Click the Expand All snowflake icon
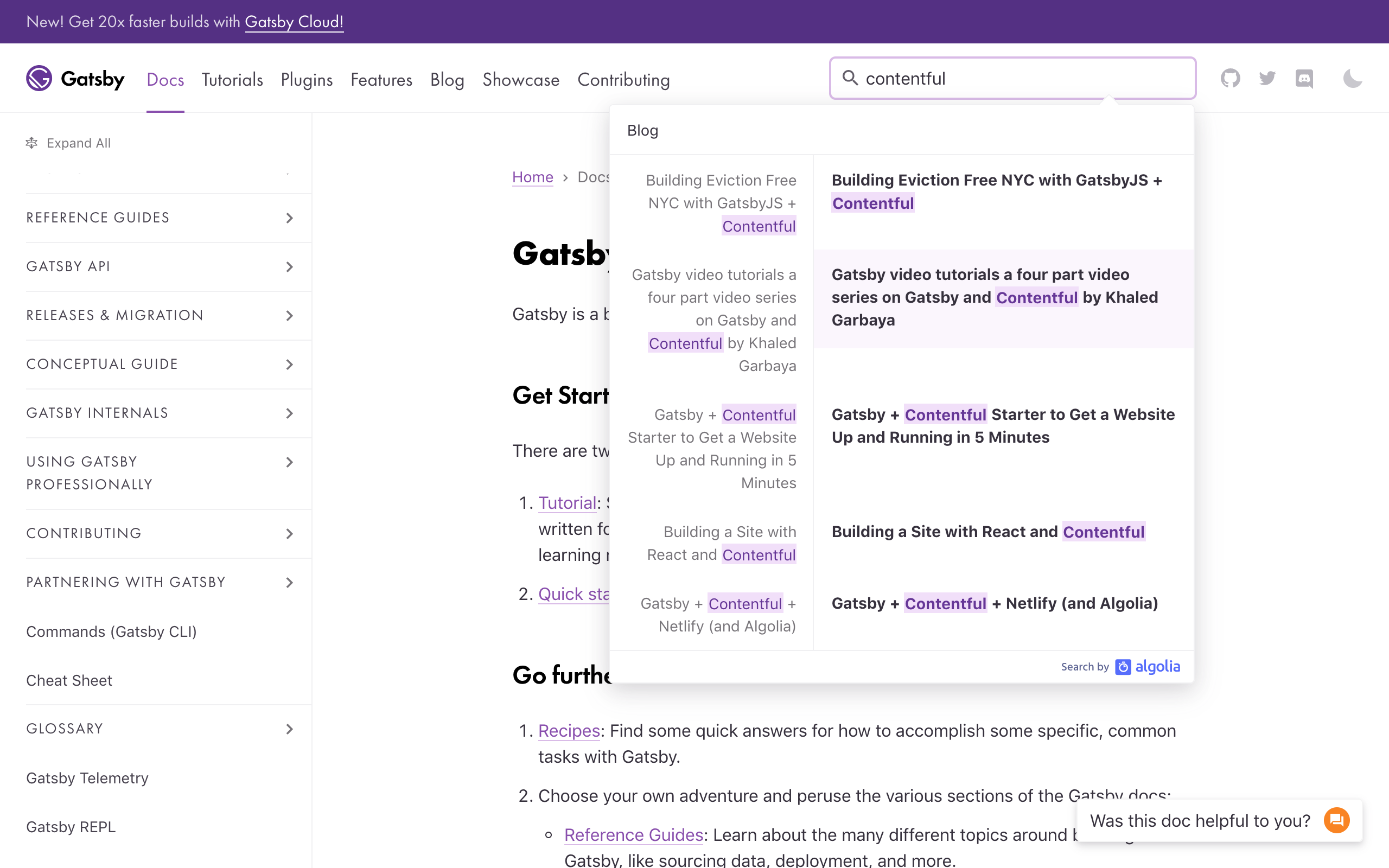Image resolution: width=1389 pixels, height=868 pixels. pos(32,143)
